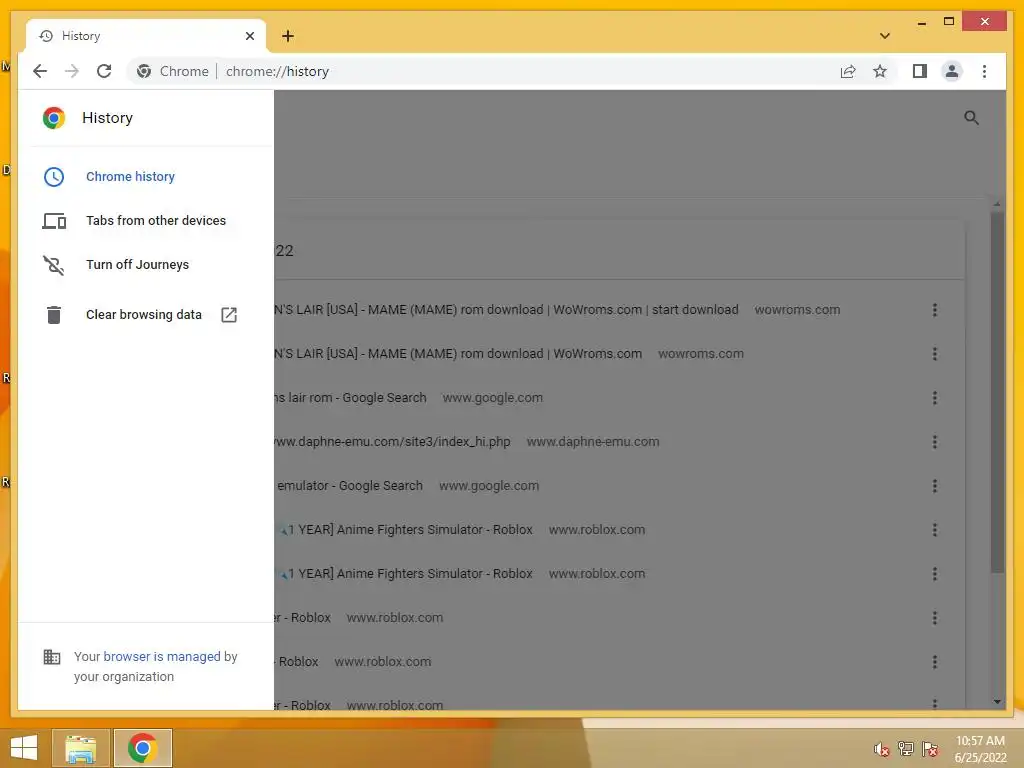Click the forward navigation arrow
Viewport: 1024px width, 768px height.
click(x=72, y=71)
